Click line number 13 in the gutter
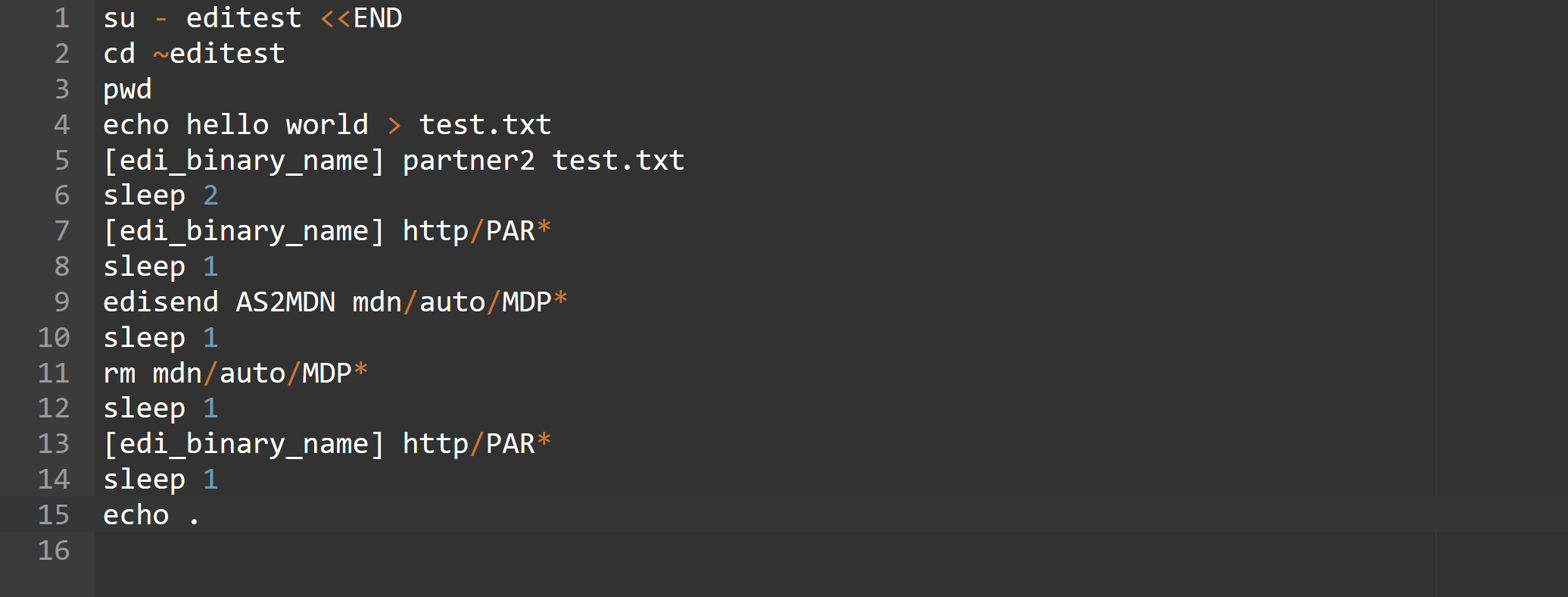Viewport: 1568px width, 597px height. click(54, 443)
